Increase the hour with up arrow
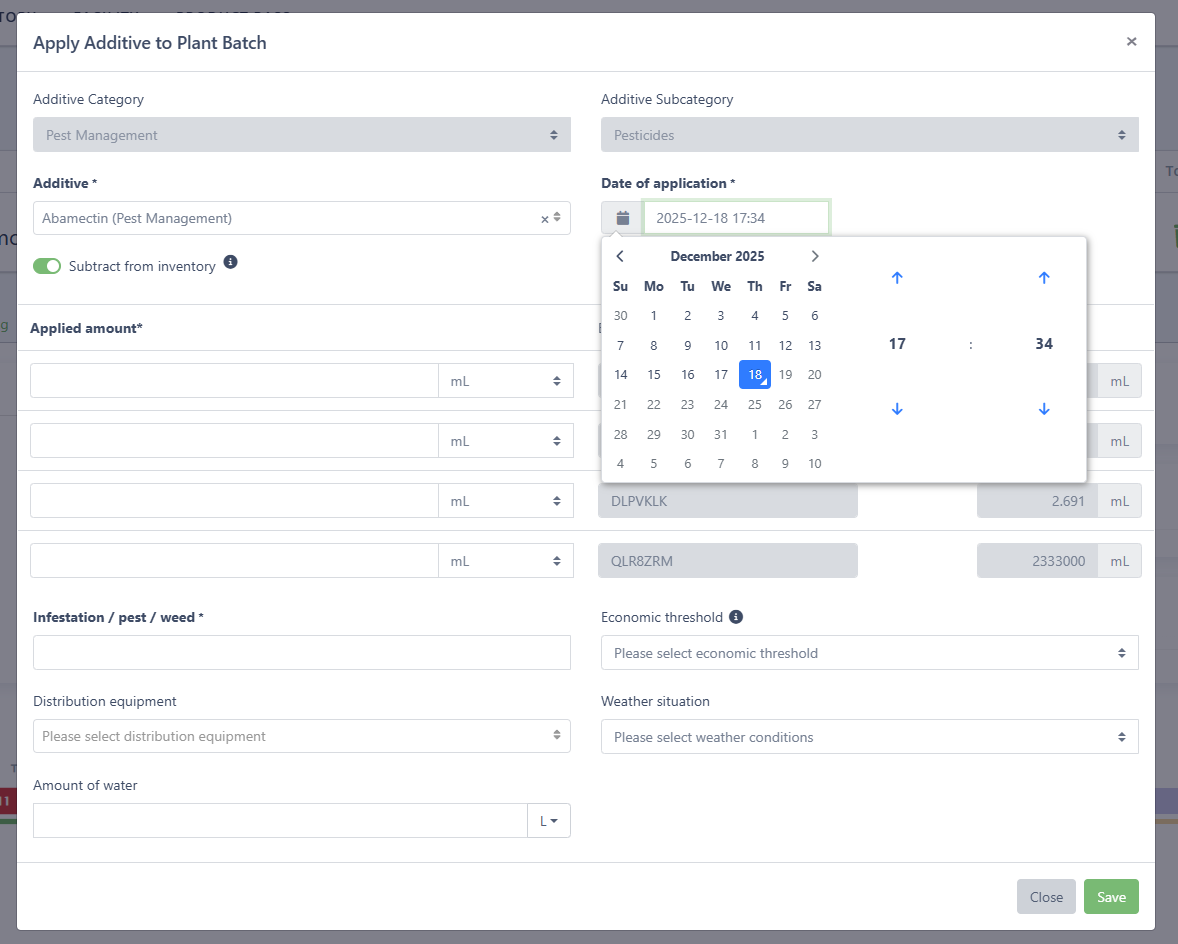This screenshot has height=944, width=1178. (897, 278)
